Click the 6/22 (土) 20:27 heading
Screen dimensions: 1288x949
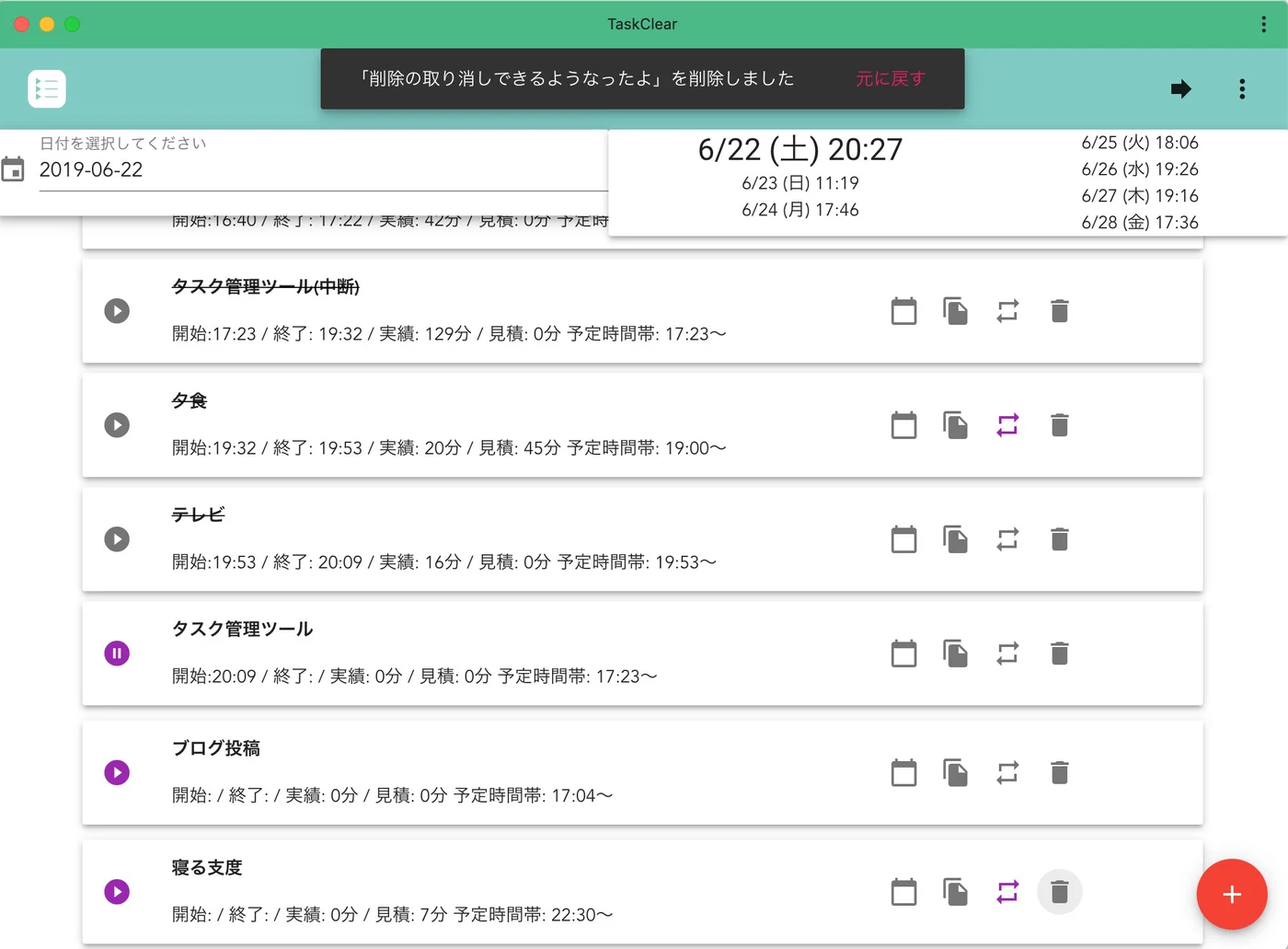tap(800, 149)
